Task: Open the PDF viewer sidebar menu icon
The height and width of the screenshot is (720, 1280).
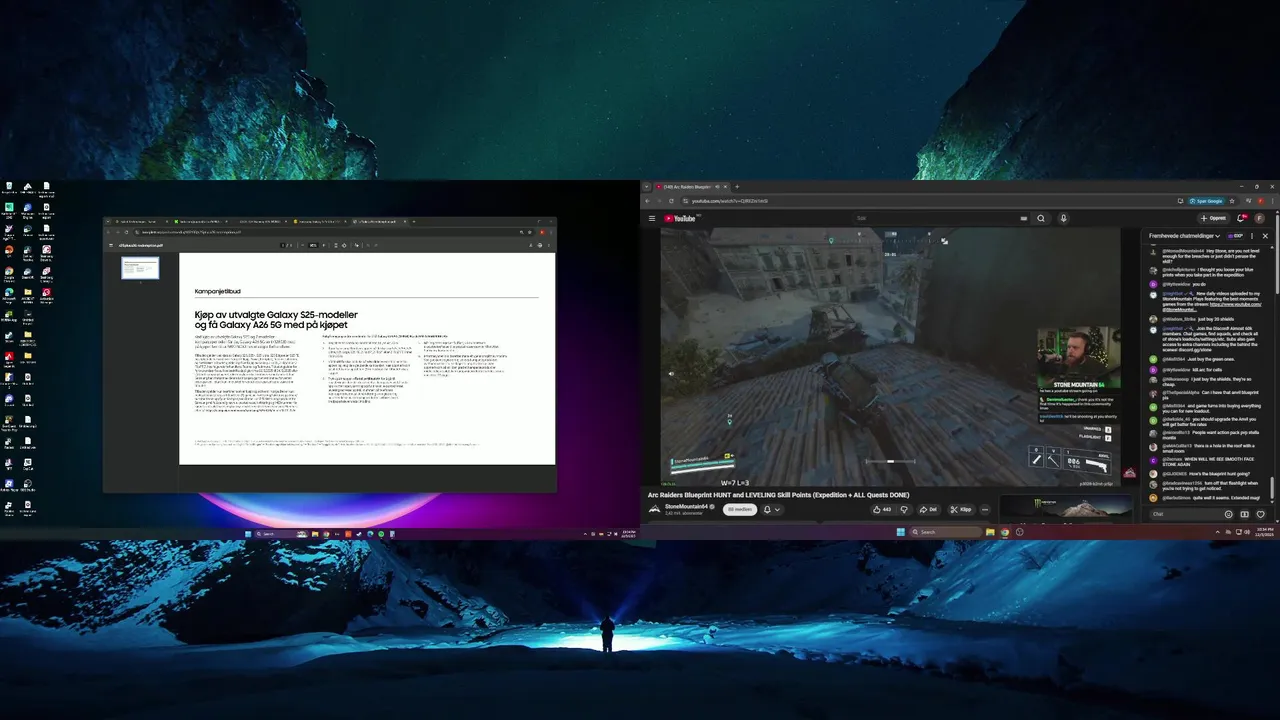Action: (x=111, y=245)
